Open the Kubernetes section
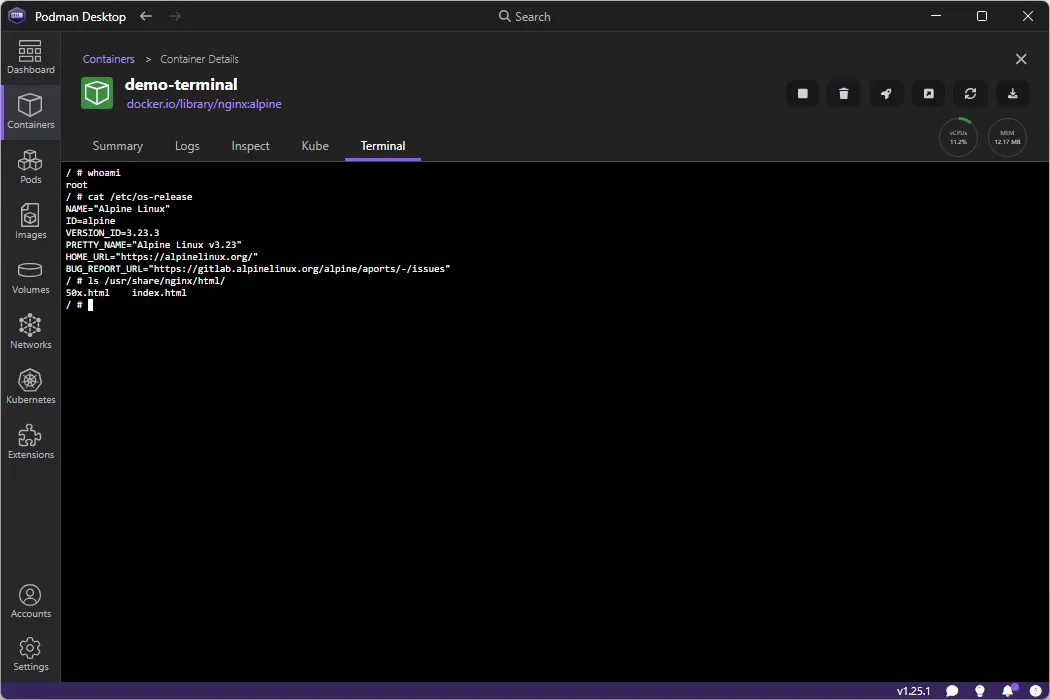1050x700 pixels. pos(30,385)
